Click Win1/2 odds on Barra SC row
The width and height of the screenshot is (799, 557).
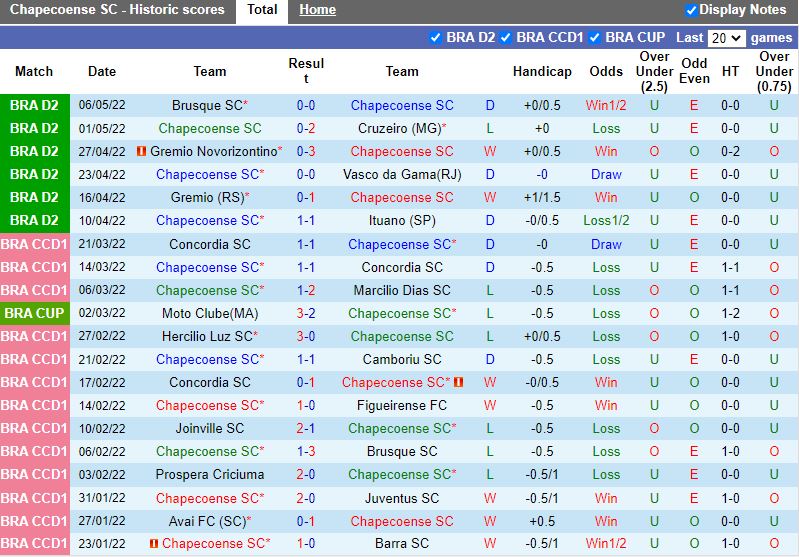[606, 544]
